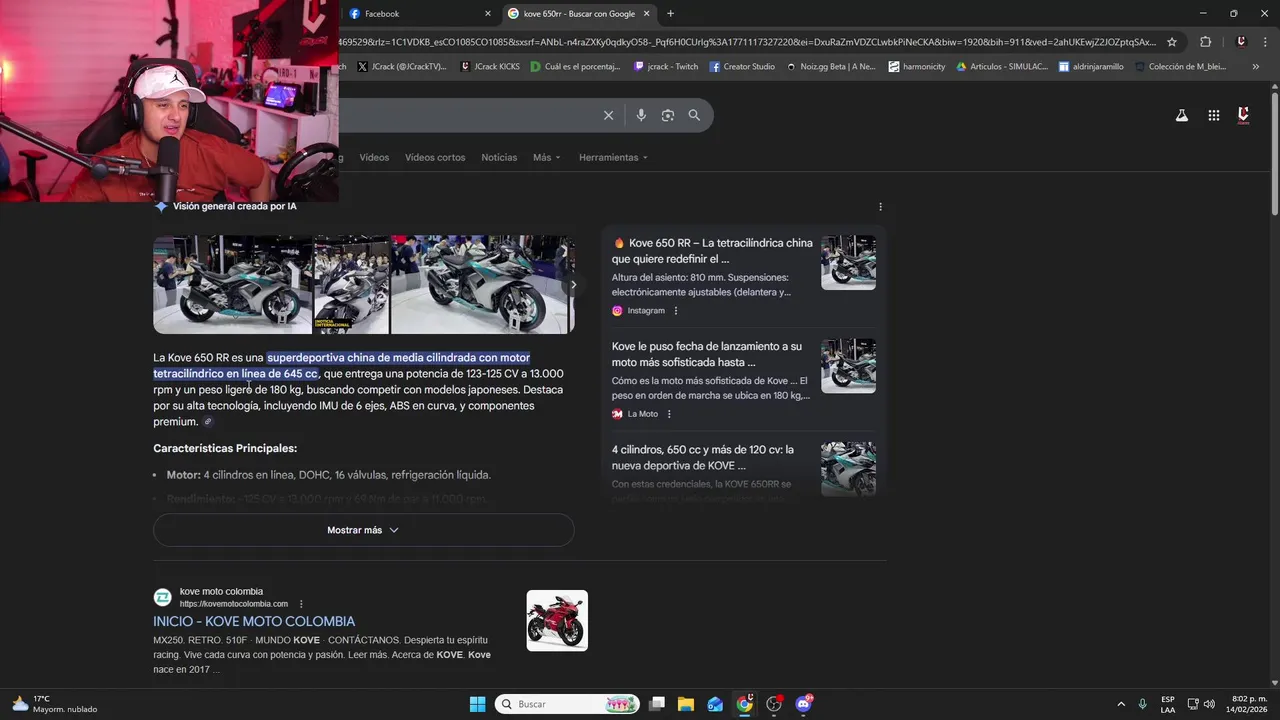Open Chrome profile icon in toolbar
The height and width of the screenshot is (720, 1280).
1241,42
